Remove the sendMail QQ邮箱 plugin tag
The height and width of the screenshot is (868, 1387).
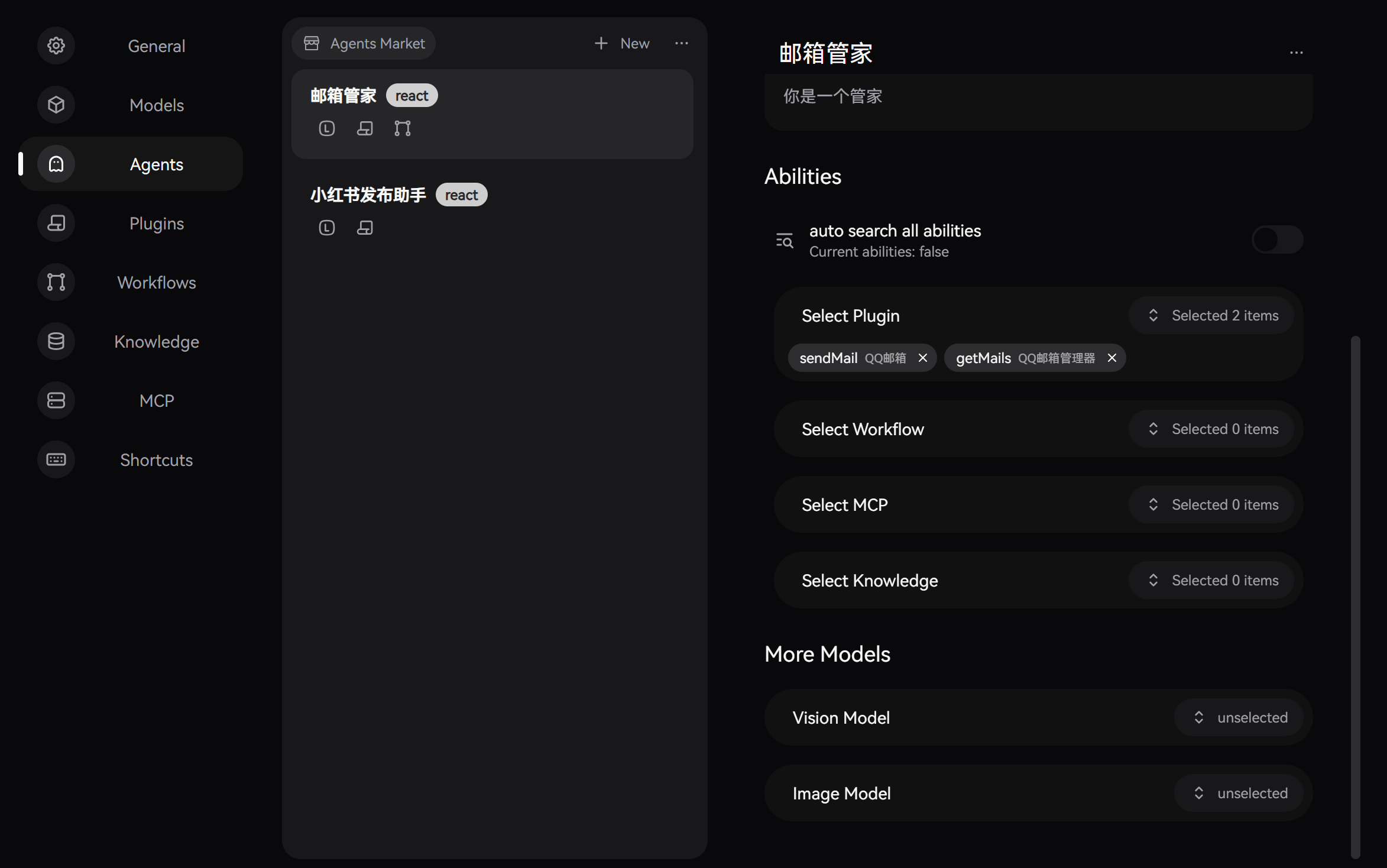pyautogui.click(x=923, y=358)
